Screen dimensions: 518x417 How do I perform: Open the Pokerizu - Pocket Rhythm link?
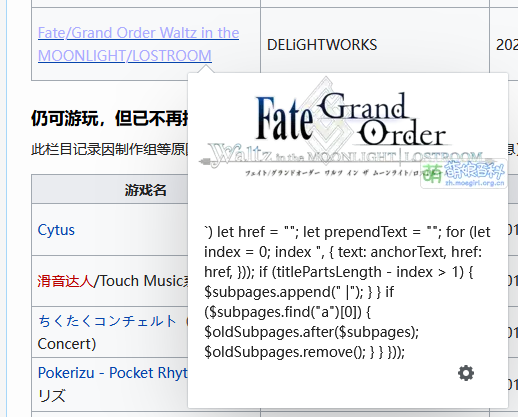pyautogui.click(x=113, y=373)
